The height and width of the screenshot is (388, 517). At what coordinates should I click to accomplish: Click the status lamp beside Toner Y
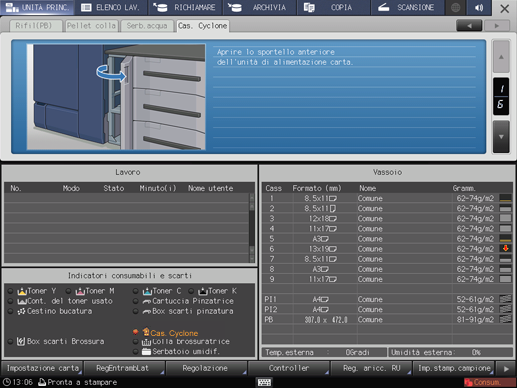click(11, 291)
